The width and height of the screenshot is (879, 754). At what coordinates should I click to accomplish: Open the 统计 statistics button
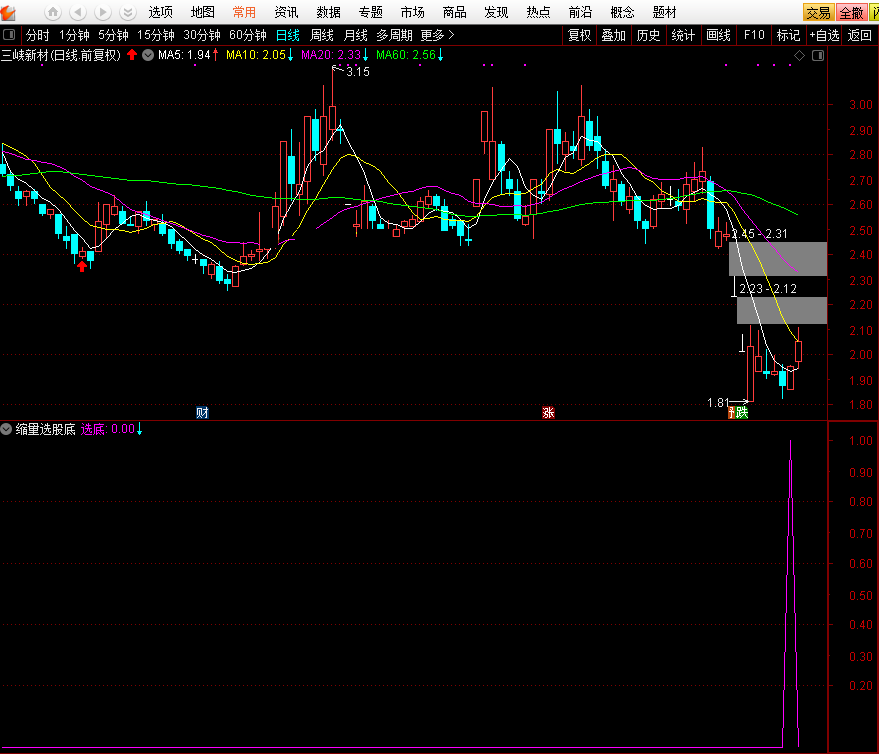pyautogui.click(x=683, y=35)
